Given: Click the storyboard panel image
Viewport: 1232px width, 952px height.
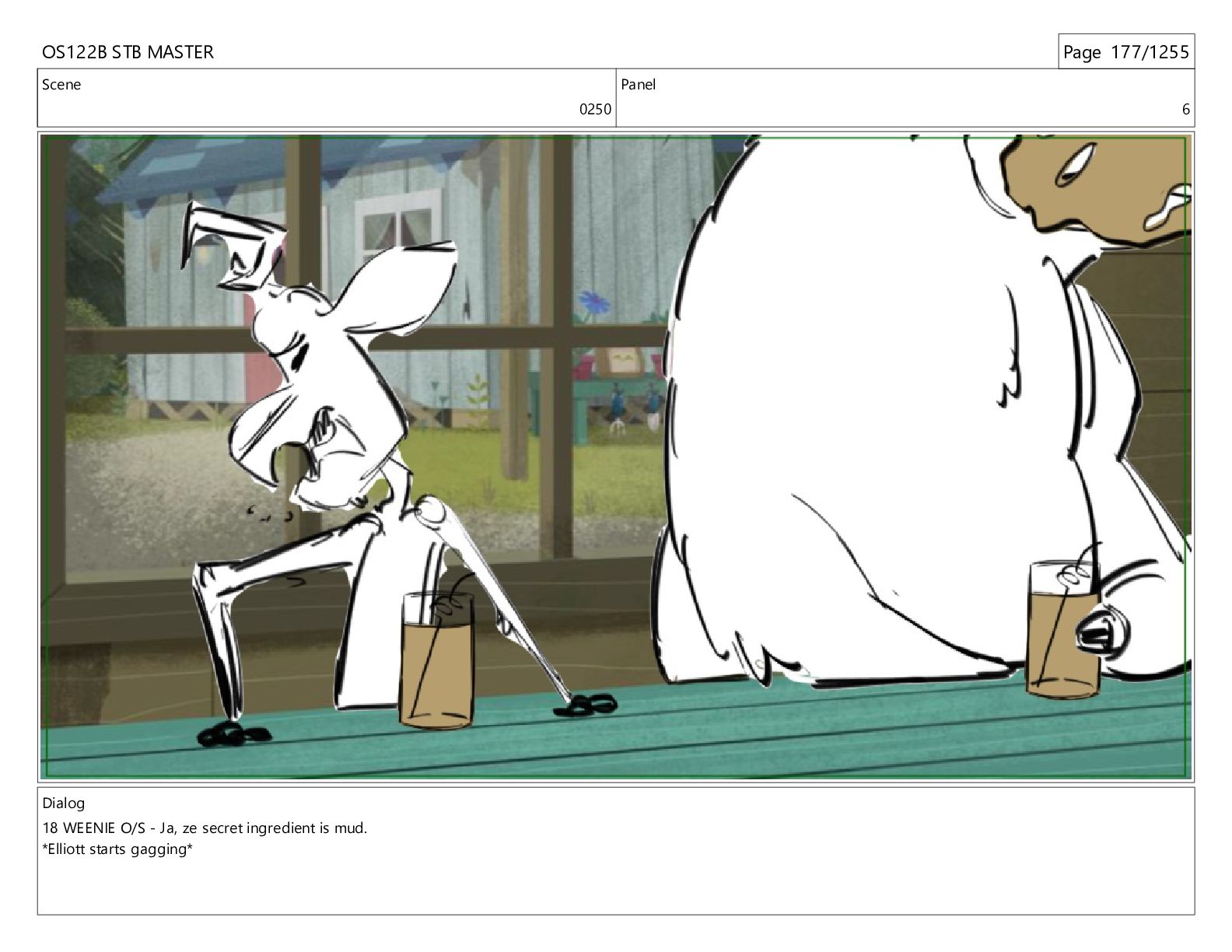Looking at the screenshot, I should [616, 457].
